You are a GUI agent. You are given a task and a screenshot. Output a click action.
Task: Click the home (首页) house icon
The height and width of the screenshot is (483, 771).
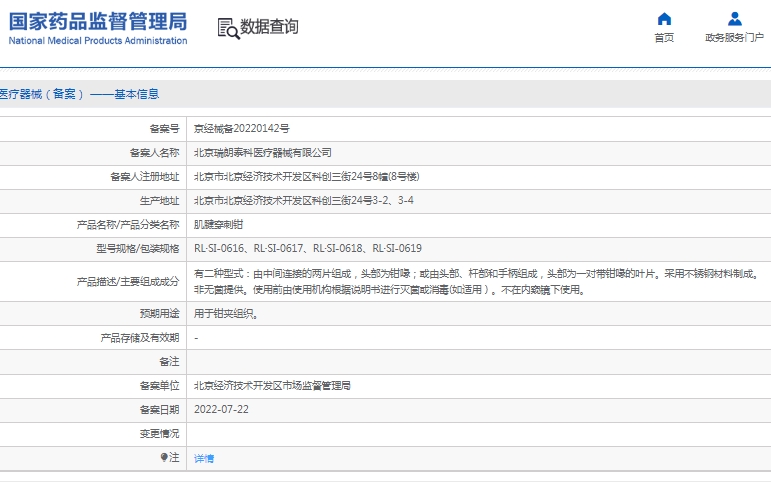pyautogui.click(x=664, y=19)
